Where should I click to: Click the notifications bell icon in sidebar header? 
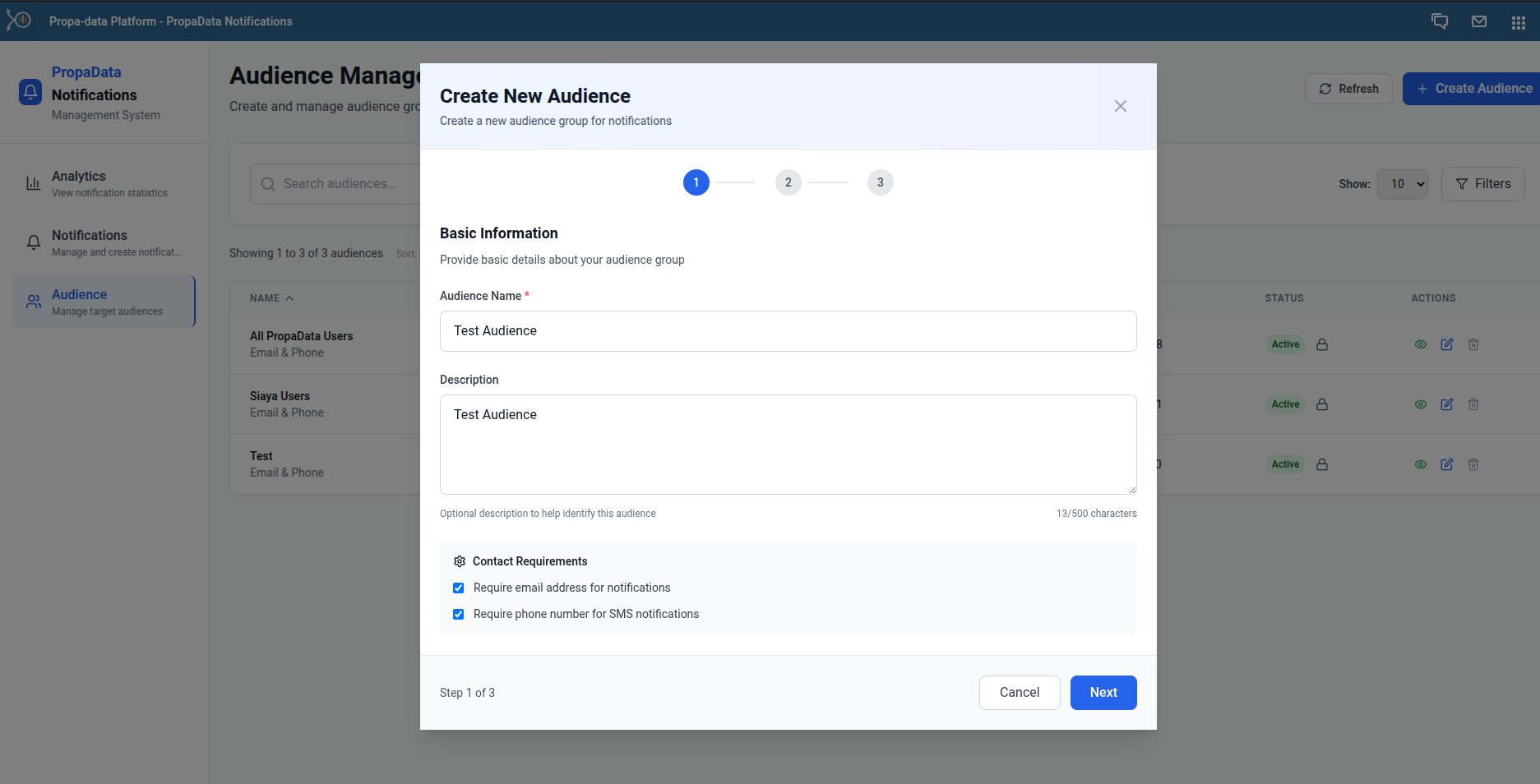click(30, 92)
